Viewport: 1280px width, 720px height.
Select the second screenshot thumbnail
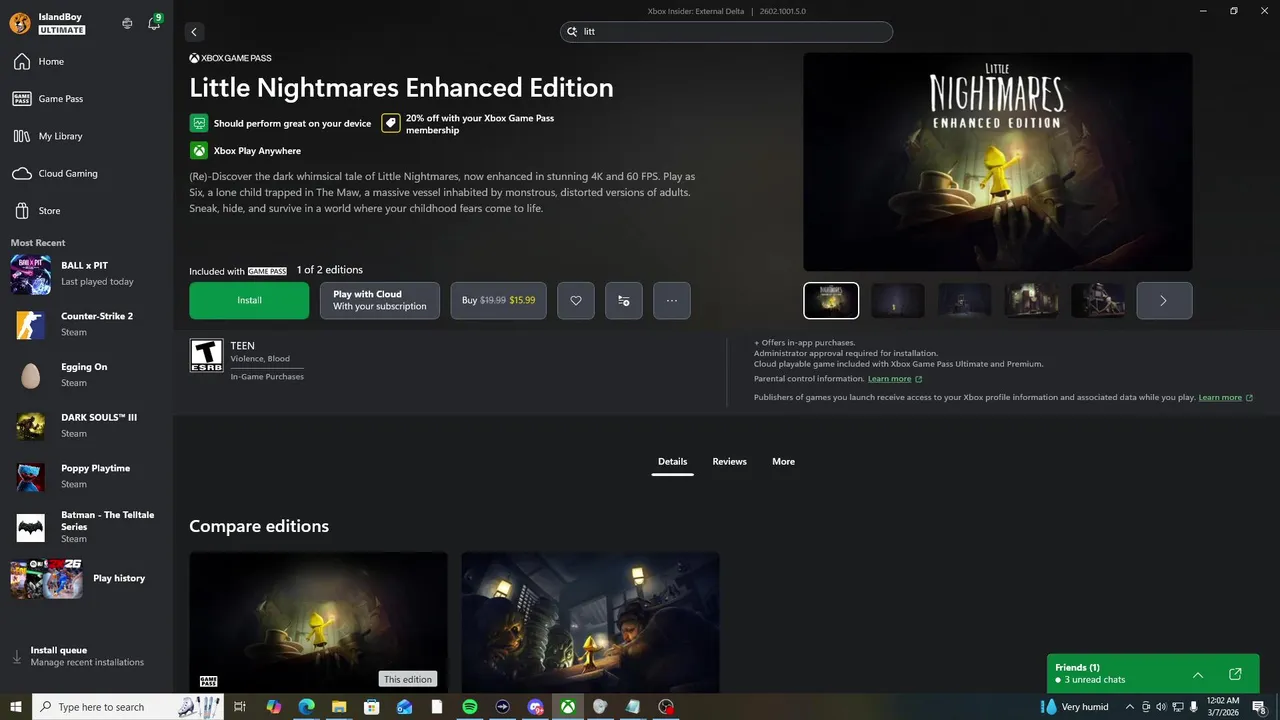coord(898,300)
